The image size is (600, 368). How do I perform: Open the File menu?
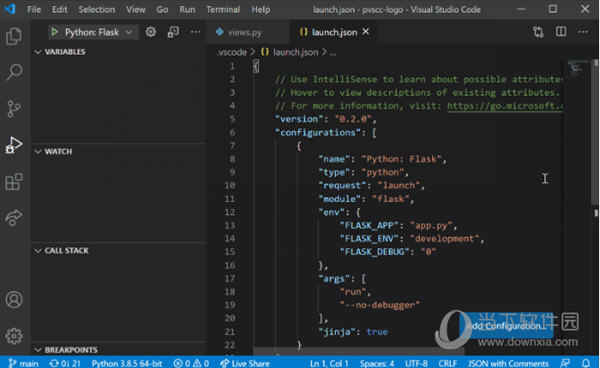[x=34, y=9]
